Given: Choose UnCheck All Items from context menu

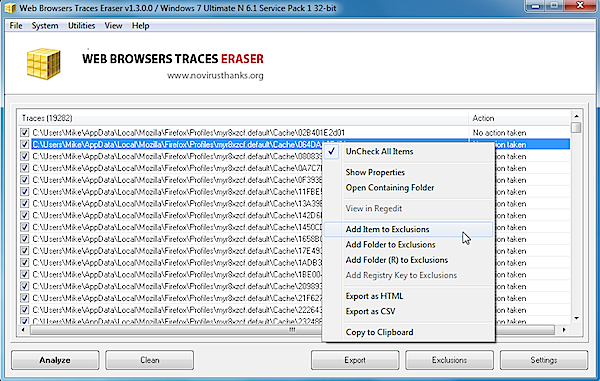Looking at the screenshot, I should pos(408,151).
